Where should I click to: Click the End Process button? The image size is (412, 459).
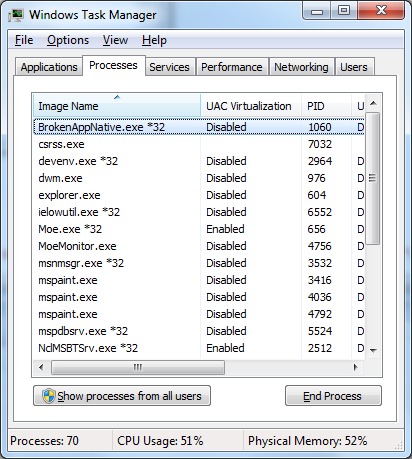click(333, 396)
